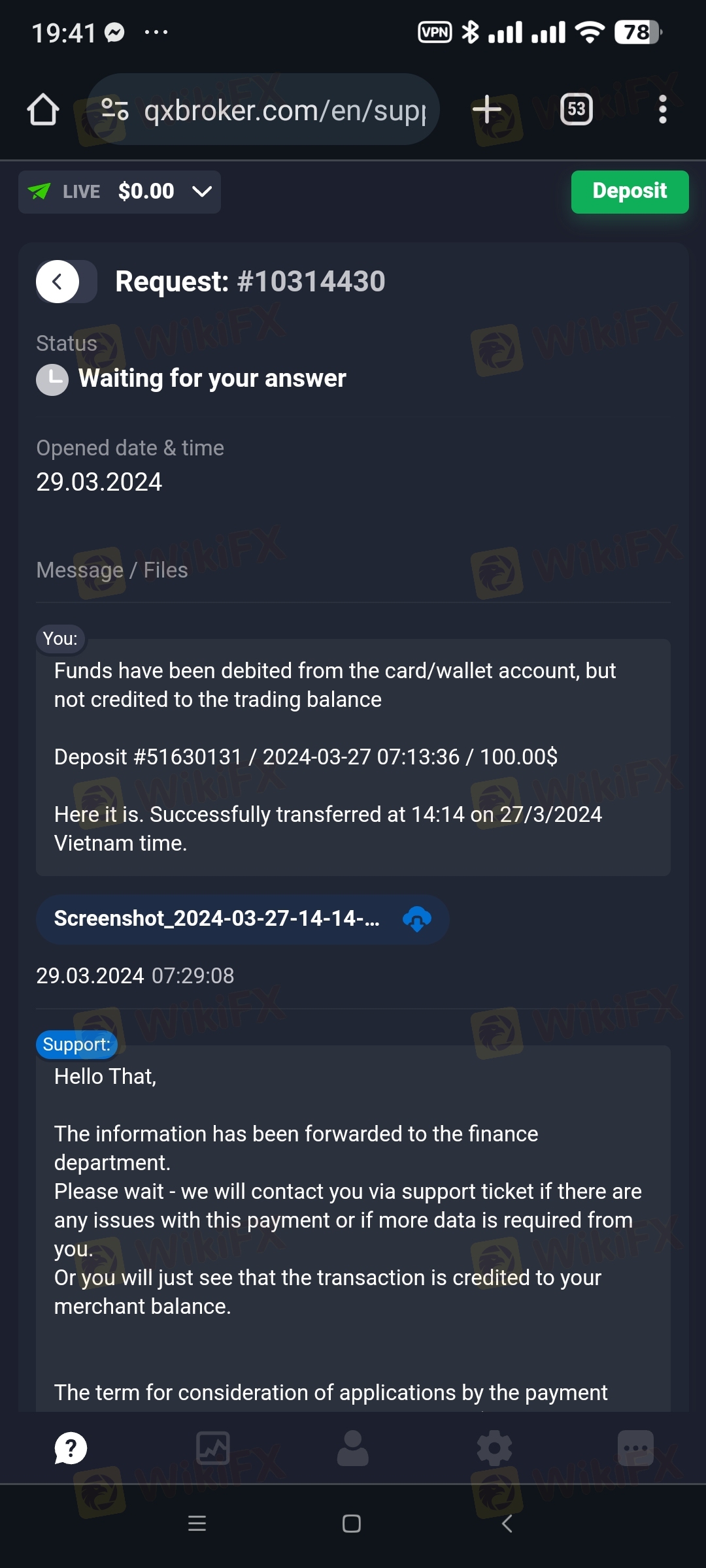Viewport: 706px width, 1568px height.
Task: Tap the Android recent apps button
Action: tap(197, 1524)
